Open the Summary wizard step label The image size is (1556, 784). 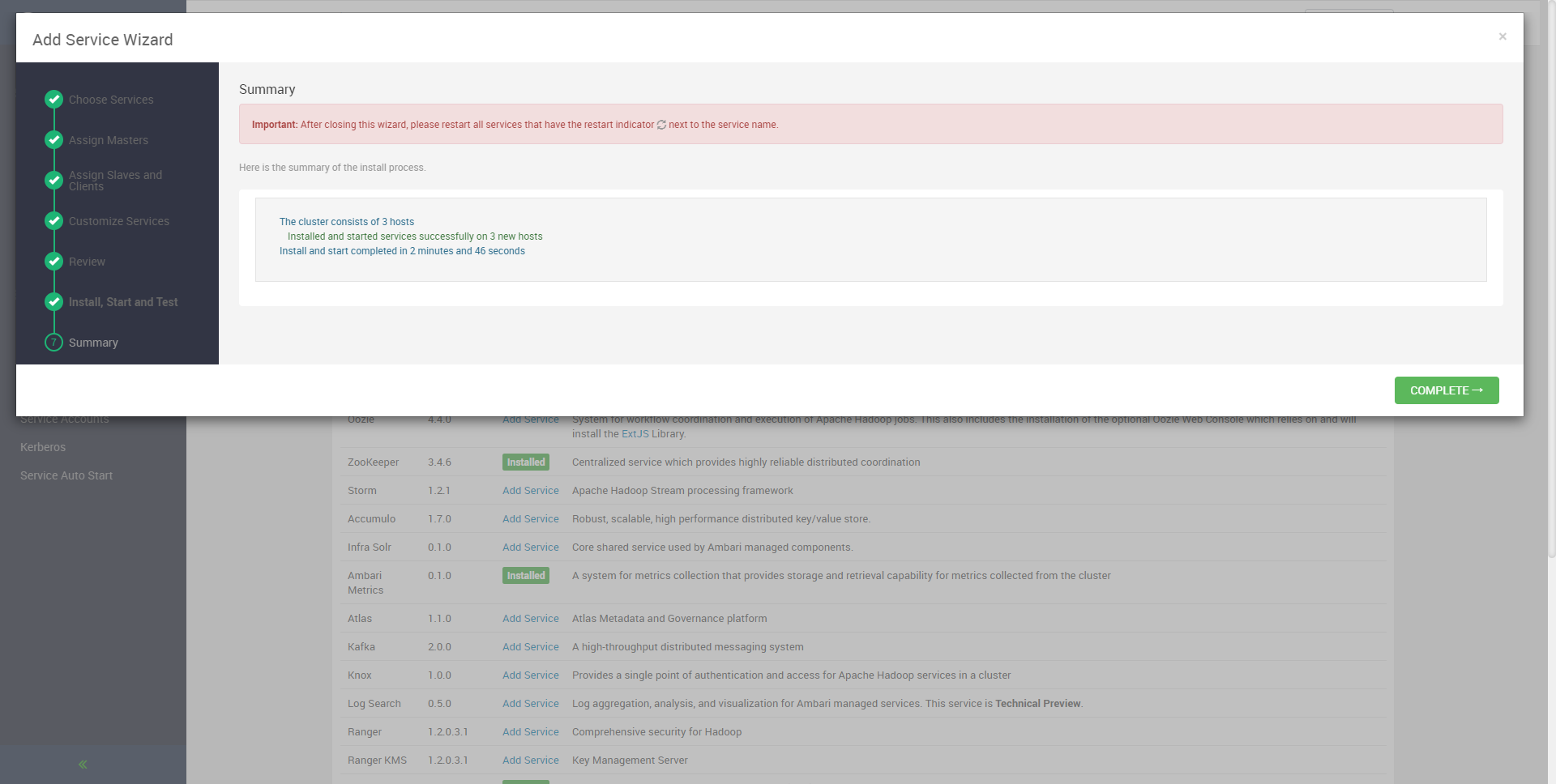93,343
